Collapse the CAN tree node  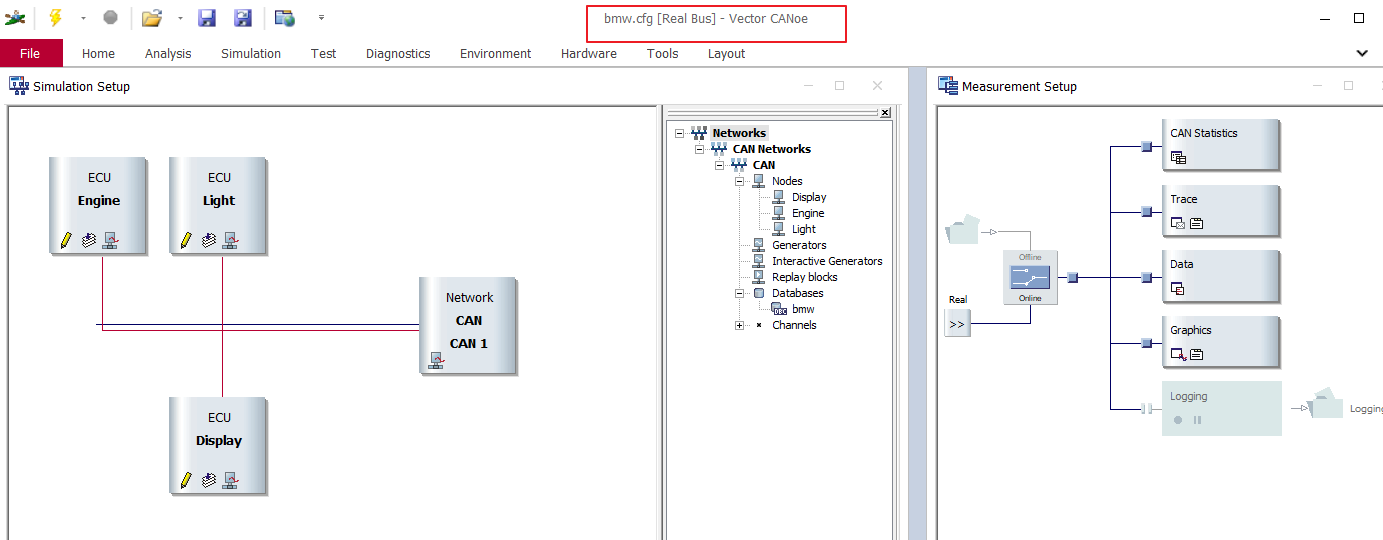tap(719, 165)
